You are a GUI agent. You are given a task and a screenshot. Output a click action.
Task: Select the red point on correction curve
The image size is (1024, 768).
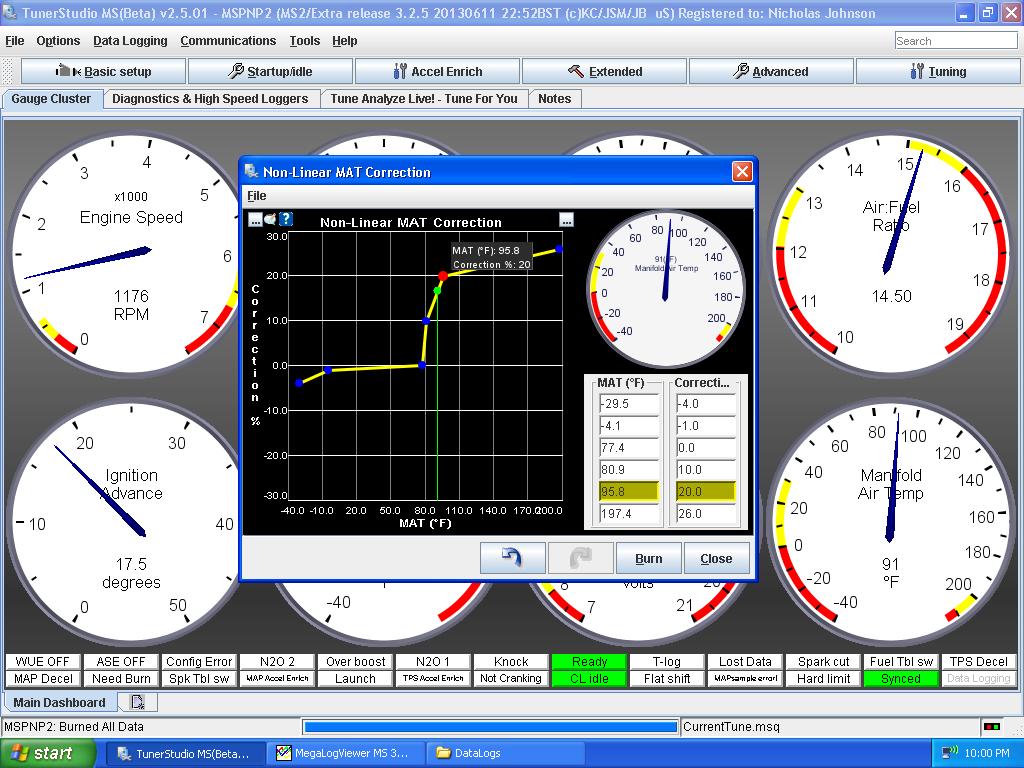point(443,276)
